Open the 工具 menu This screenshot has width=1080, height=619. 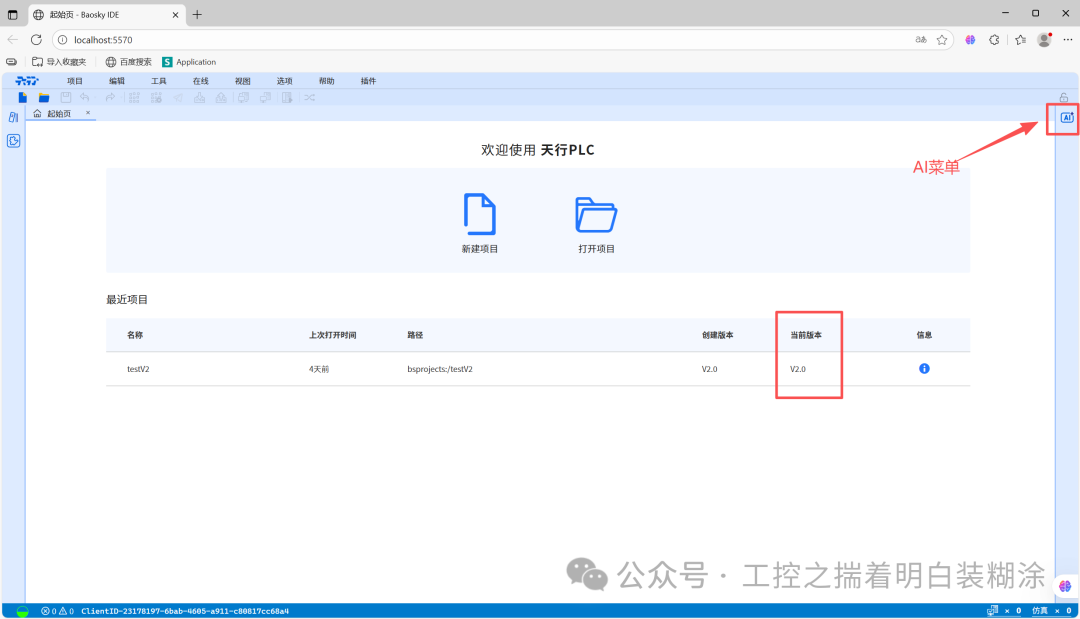(x=158, y=81)
